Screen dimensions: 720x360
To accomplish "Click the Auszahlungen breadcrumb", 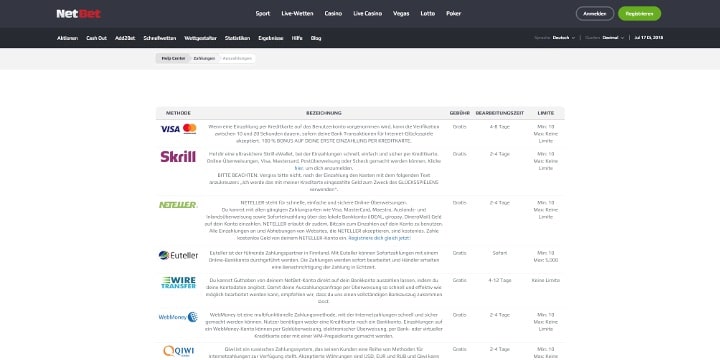I will pos(237,59).
